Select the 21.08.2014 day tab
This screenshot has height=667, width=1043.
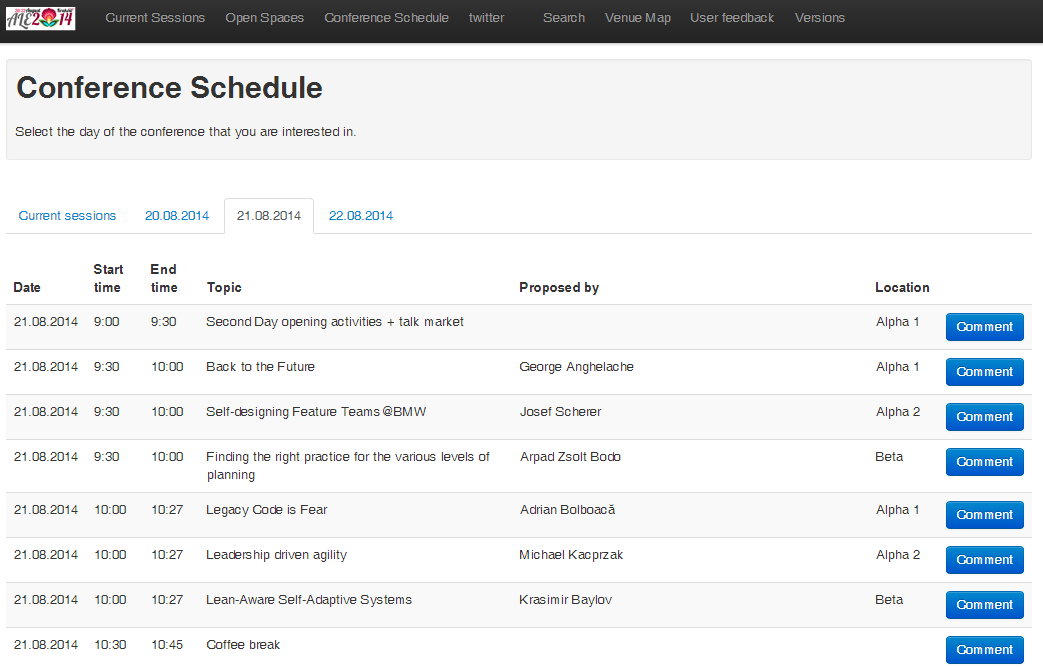click(269, 216)
